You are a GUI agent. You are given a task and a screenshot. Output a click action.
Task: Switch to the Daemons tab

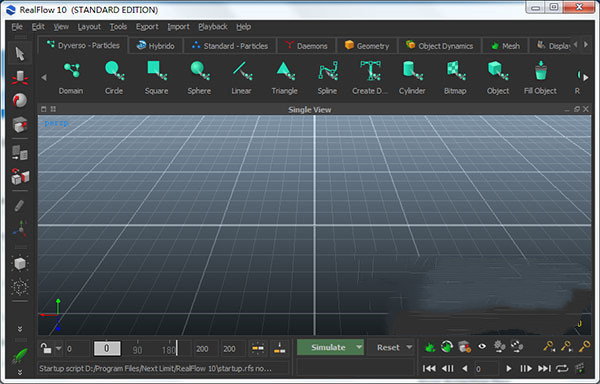306,46
